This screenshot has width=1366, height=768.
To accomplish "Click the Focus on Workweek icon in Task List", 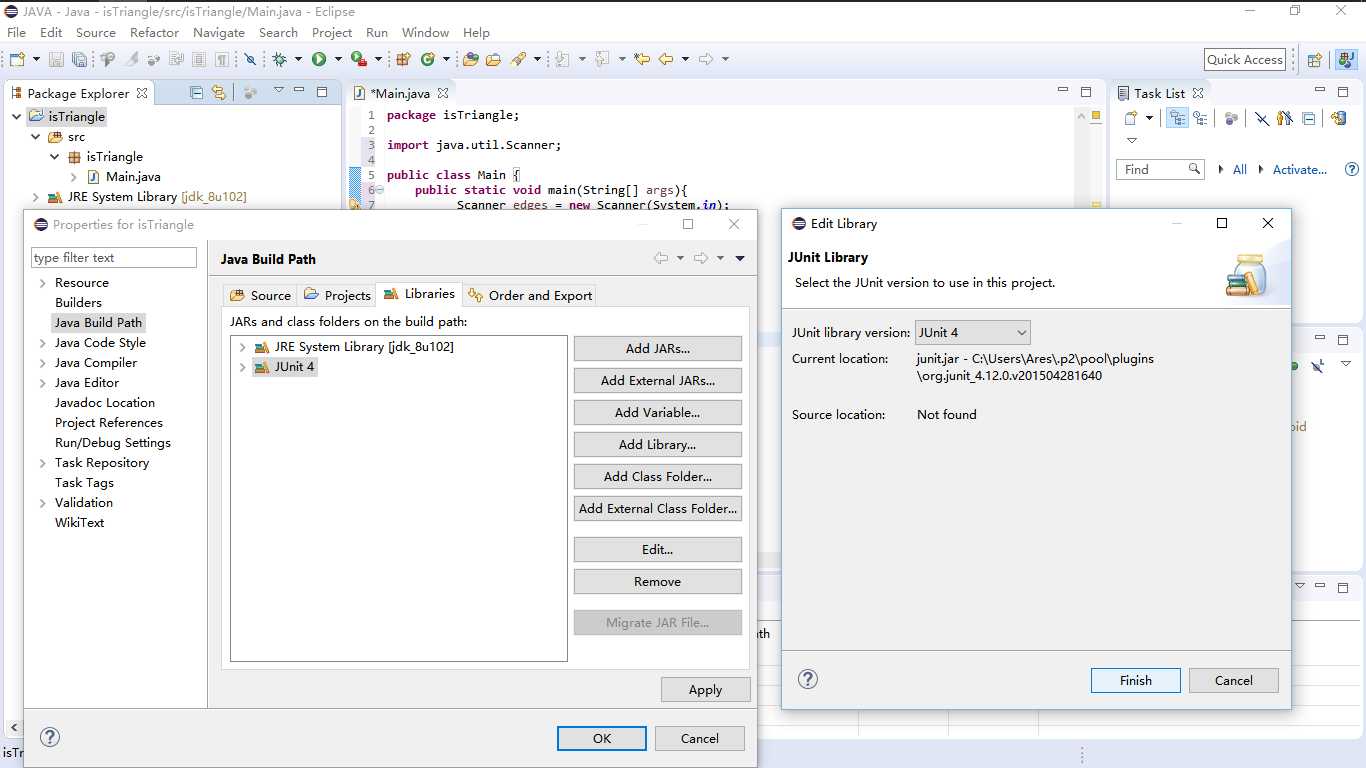I will [x=1231, y=118].
